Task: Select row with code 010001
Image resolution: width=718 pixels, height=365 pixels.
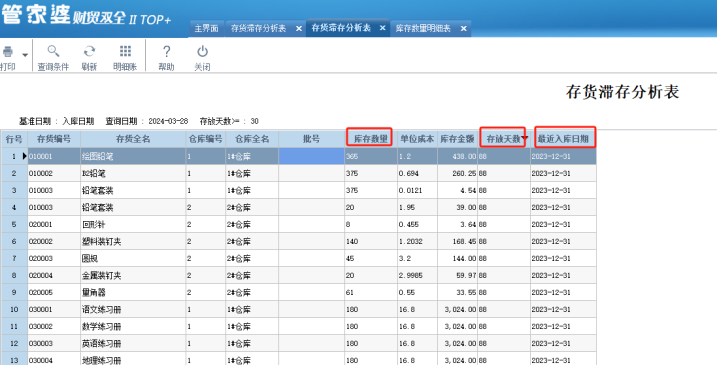Action: 54,156
